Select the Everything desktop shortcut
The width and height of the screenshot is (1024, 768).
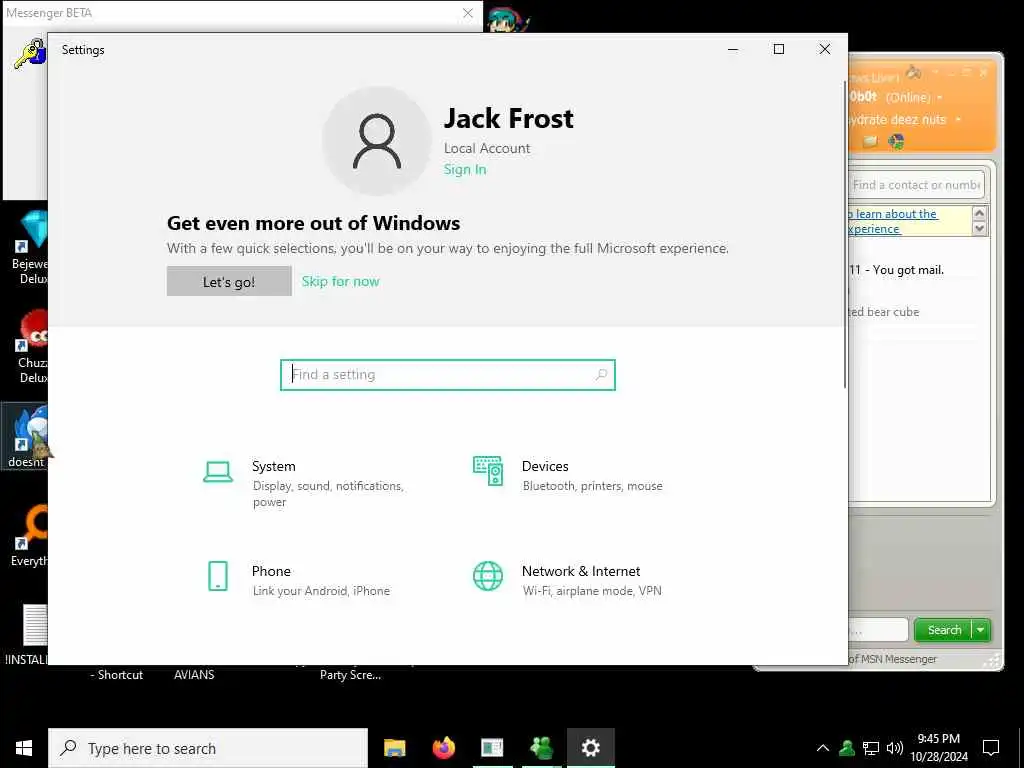point(29,536)
